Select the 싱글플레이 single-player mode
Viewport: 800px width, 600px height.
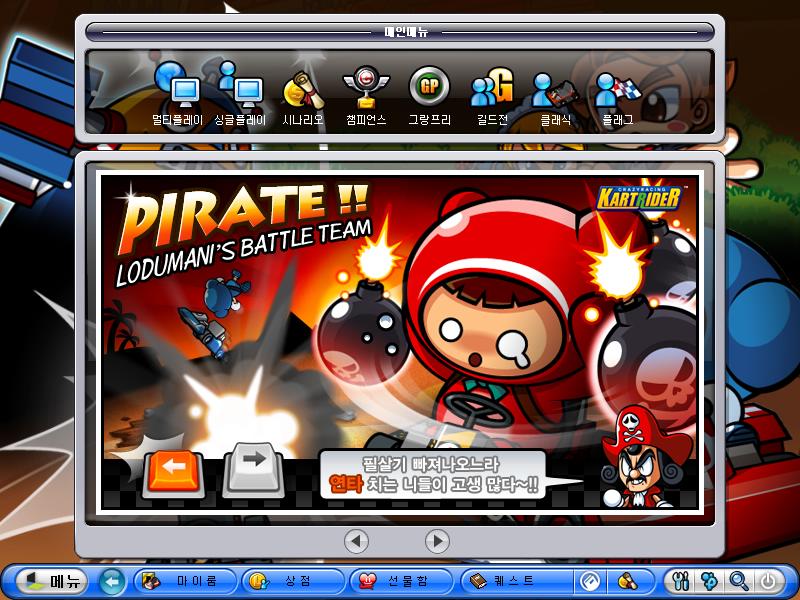[x=240, y=98]
